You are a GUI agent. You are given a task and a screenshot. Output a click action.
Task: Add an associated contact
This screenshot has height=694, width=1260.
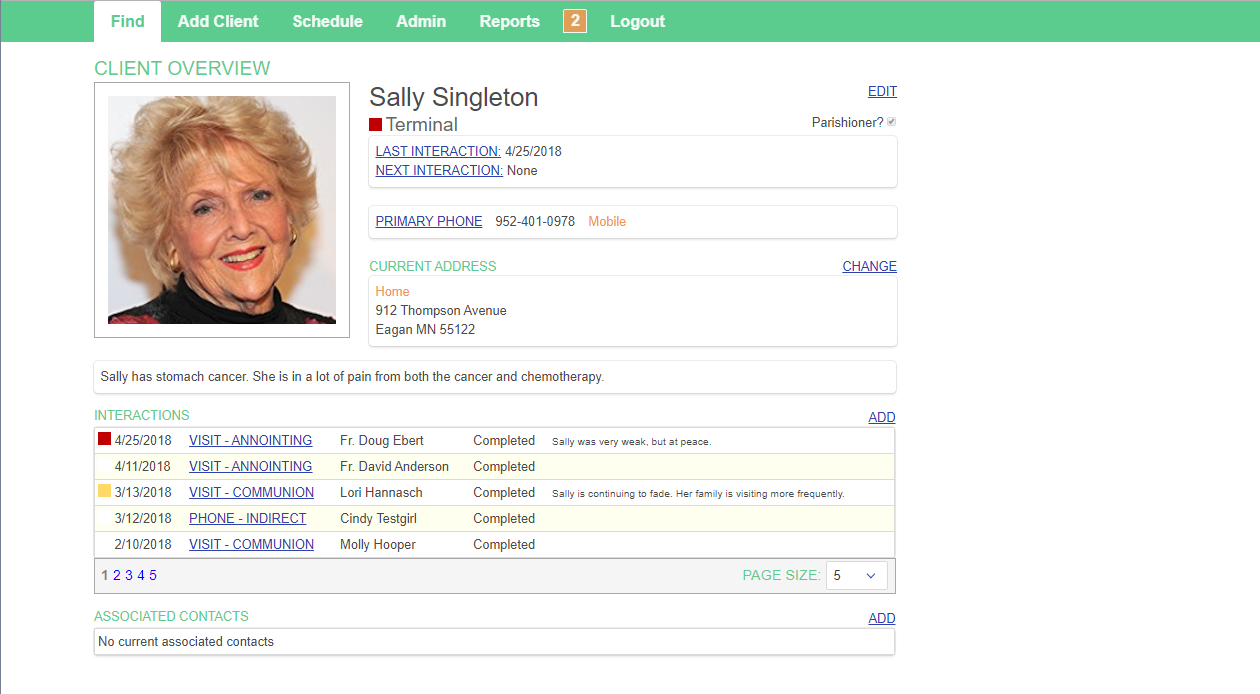(881, 619)
